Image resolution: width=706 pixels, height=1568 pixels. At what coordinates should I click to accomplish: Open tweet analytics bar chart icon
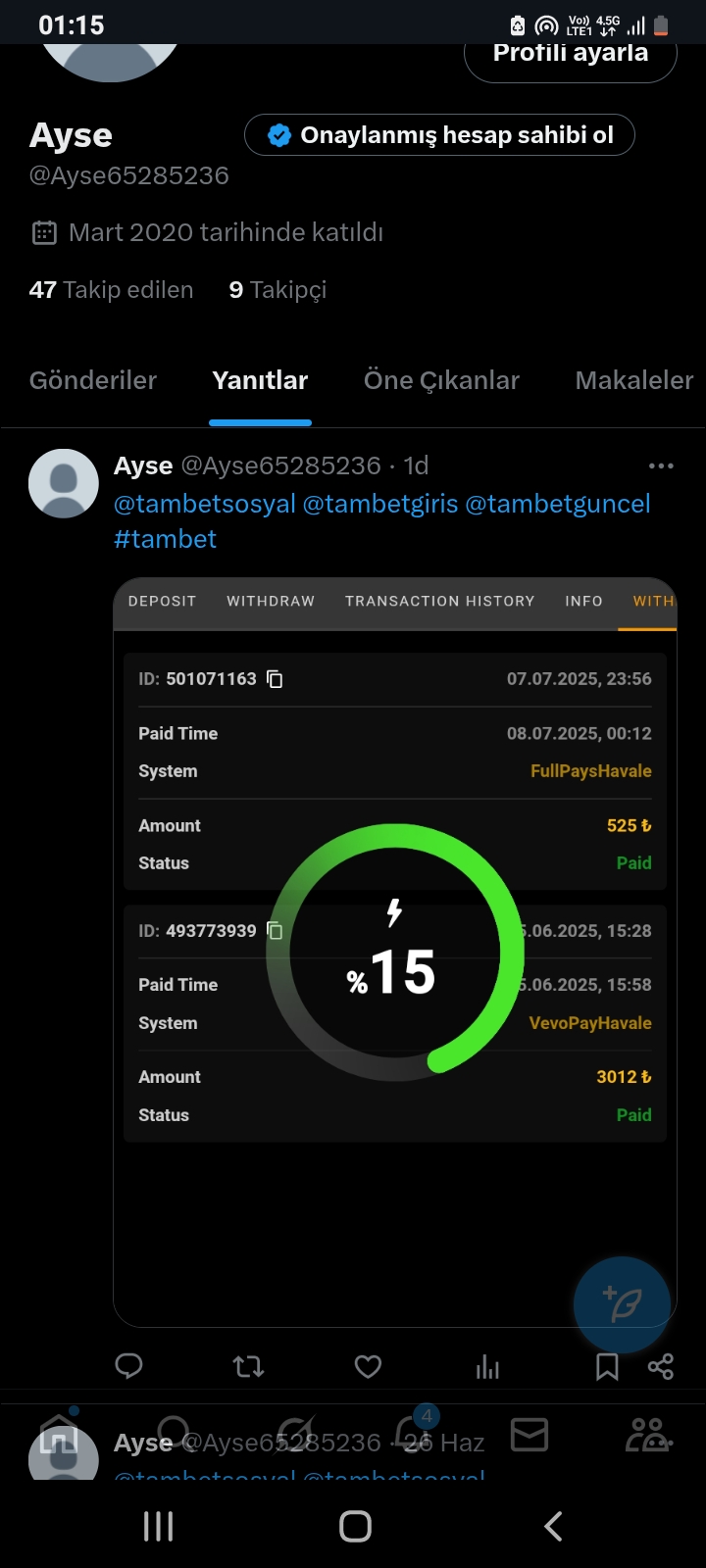(487, 1366)
